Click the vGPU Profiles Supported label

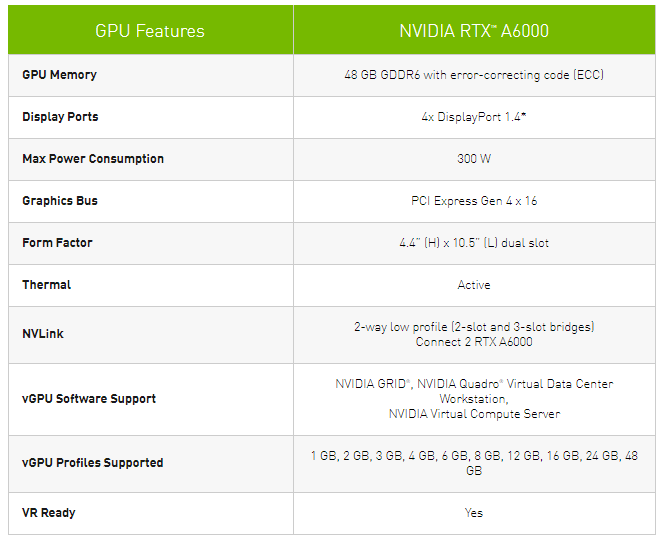(92, 463)
